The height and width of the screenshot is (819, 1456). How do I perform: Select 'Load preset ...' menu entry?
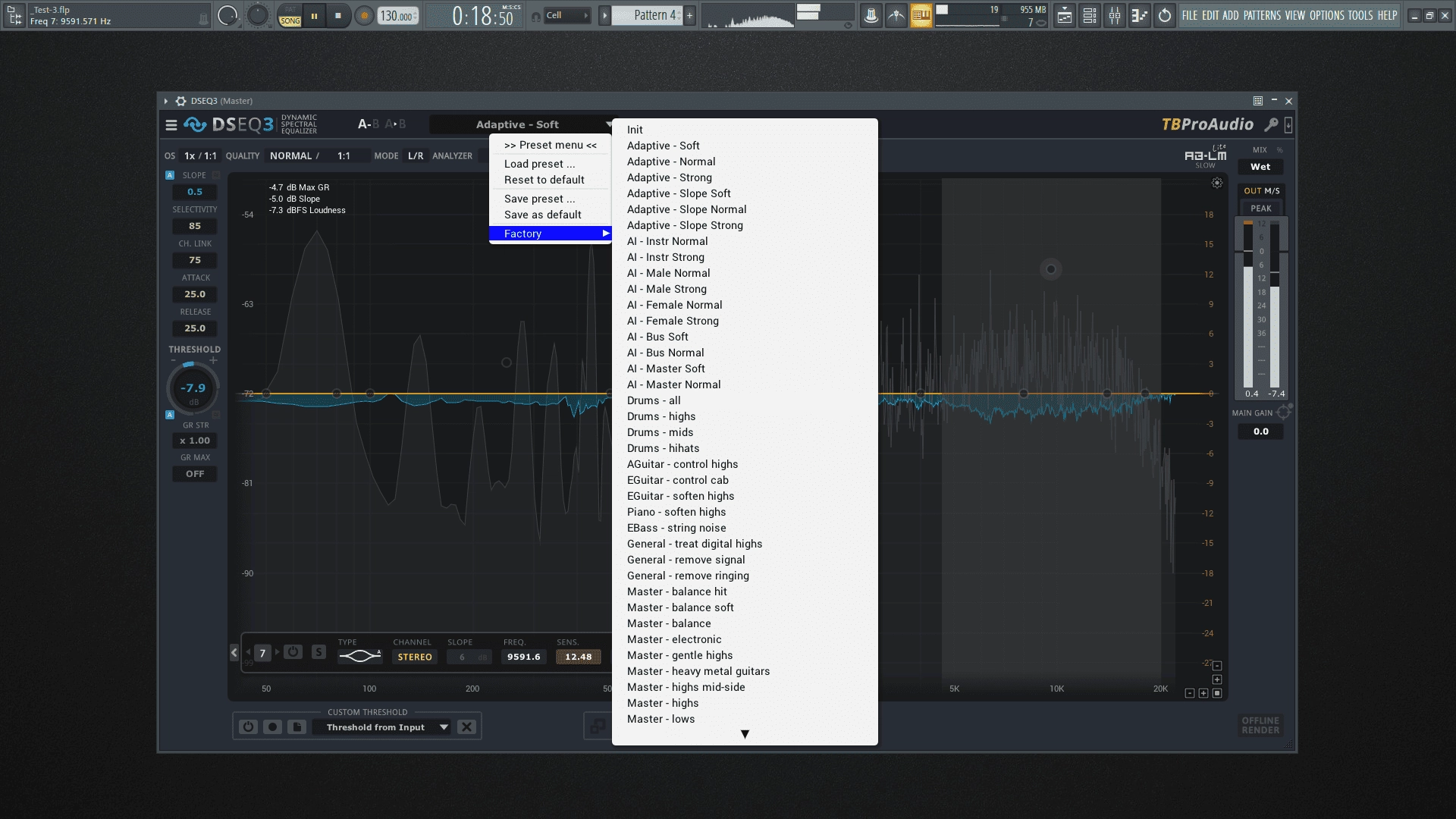coord(550,164)
